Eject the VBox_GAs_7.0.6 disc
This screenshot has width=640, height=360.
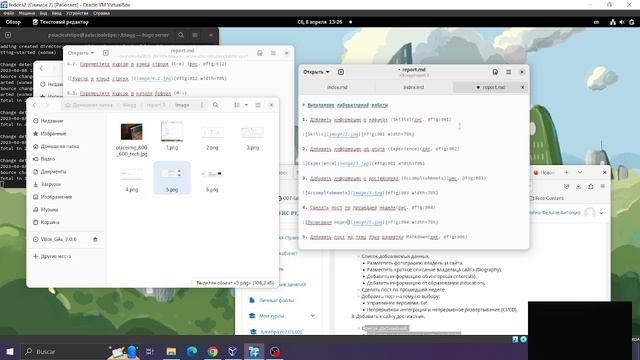(95, 239)
